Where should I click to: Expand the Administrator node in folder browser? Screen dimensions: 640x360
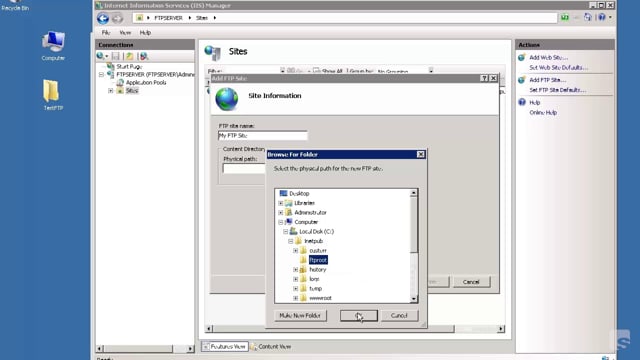[x=280, y=212]
